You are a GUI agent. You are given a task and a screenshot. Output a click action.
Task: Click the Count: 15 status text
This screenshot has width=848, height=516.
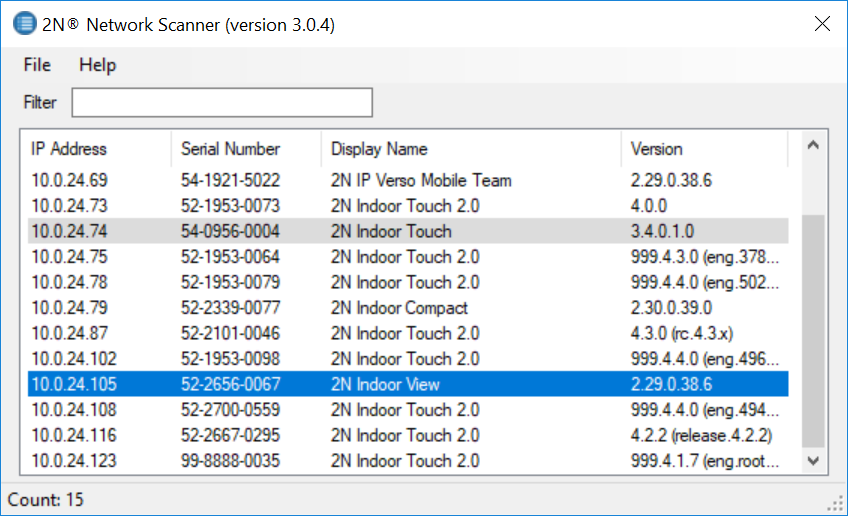[45, 499]
